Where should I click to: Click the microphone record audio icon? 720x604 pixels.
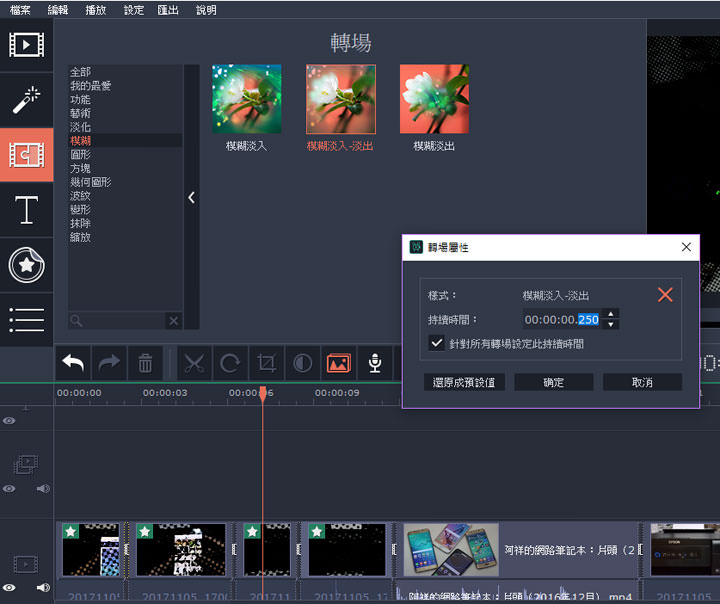[375, 363]
